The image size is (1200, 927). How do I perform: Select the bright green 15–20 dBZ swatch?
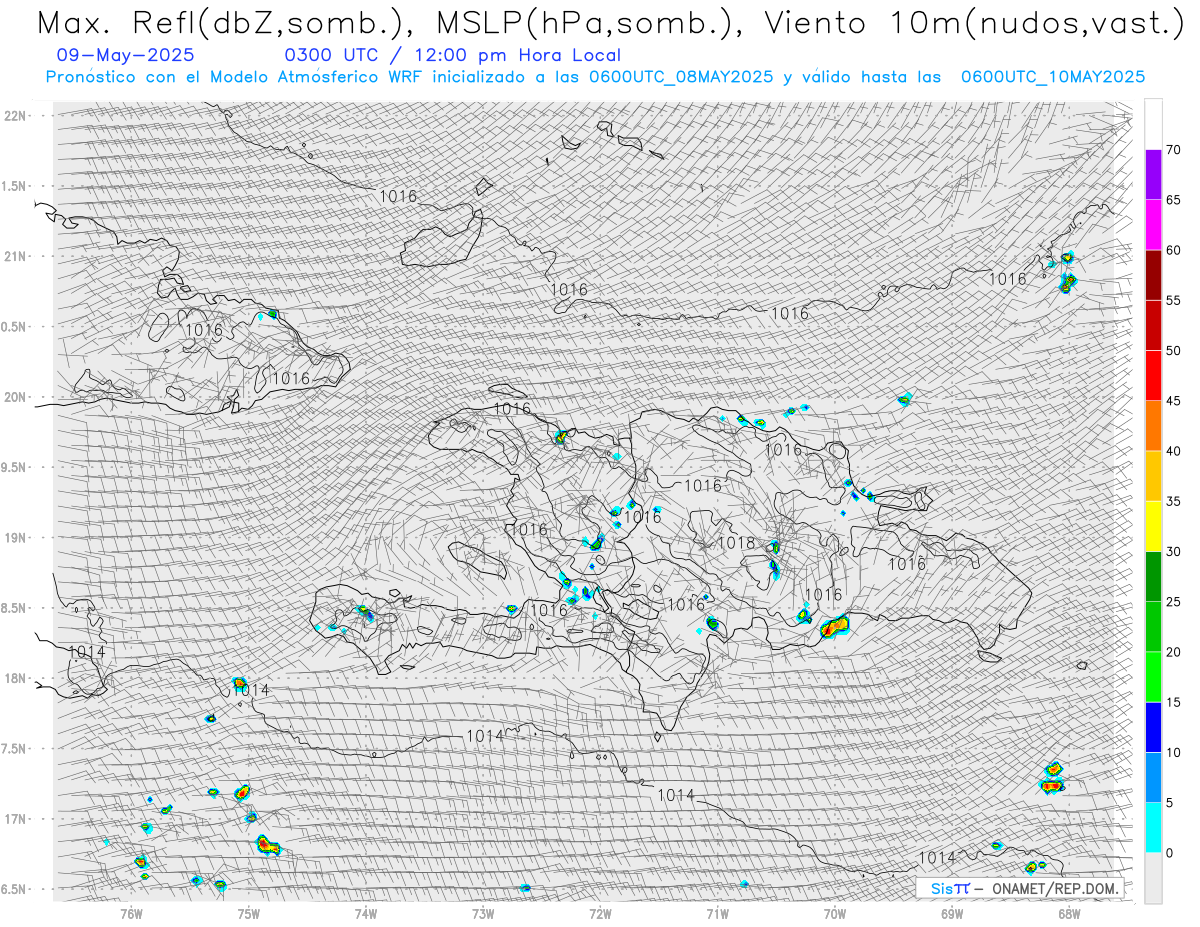coord(1153,677)
